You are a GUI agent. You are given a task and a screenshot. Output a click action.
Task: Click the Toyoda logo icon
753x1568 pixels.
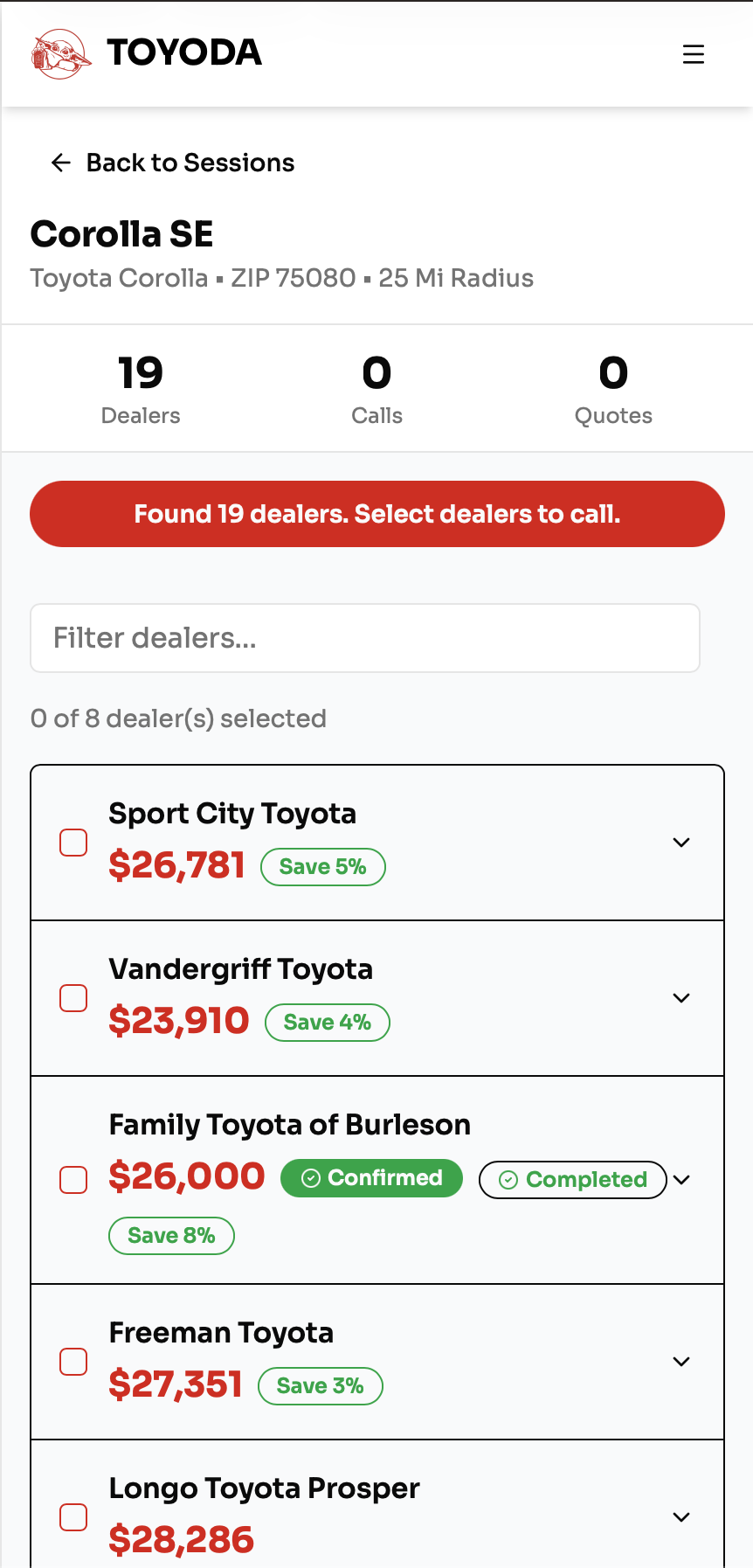[x=61, y=54]
